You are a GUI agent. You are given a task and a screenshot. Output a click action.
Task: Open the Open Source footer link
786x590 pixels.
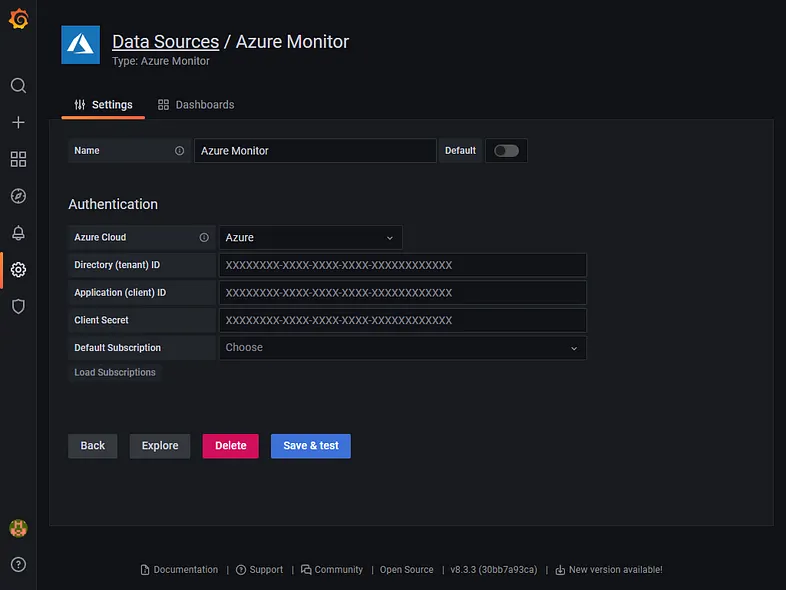point(407,569)
